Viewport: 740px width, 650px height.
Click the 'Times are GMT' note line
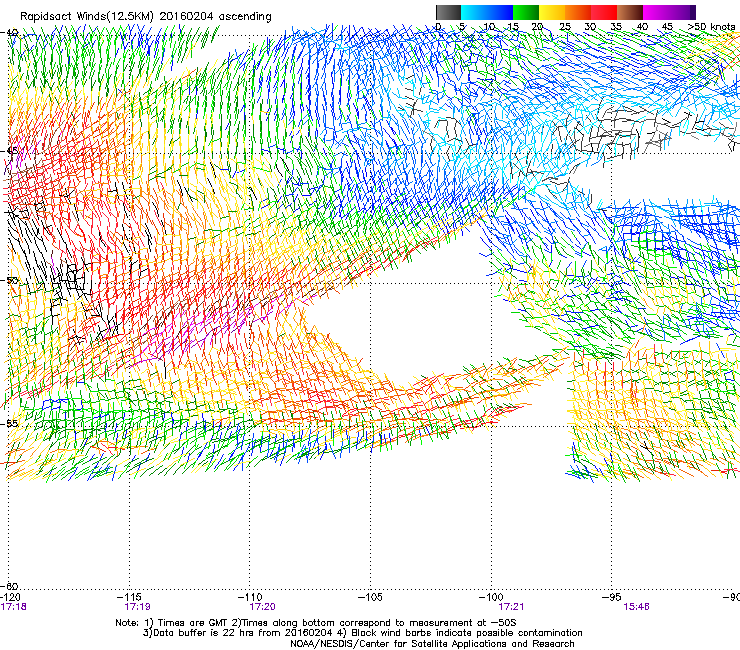pyautogui.click(x=316, y=623)
